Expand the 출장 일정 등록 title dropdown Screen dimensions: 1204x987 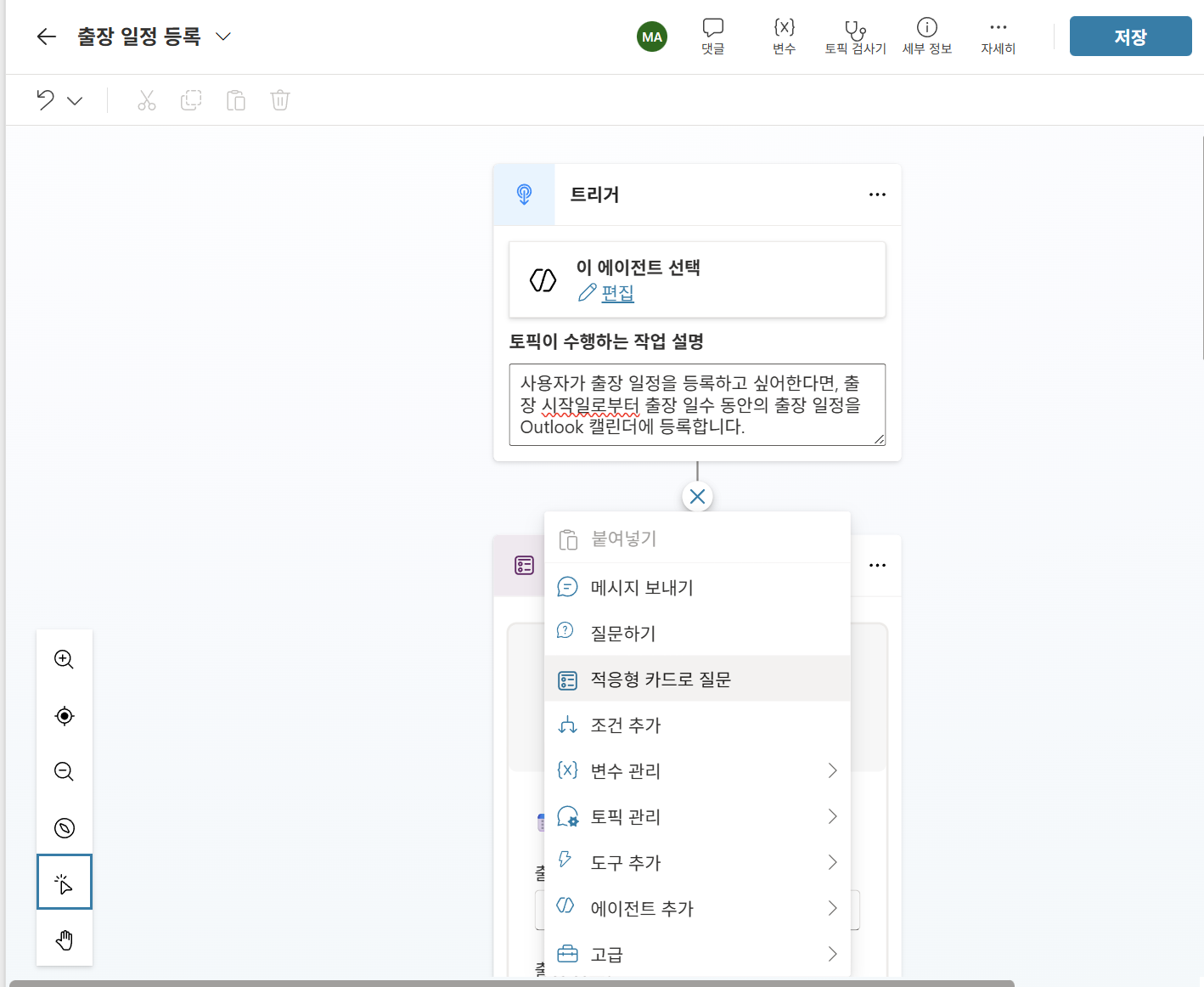[223, 37]
